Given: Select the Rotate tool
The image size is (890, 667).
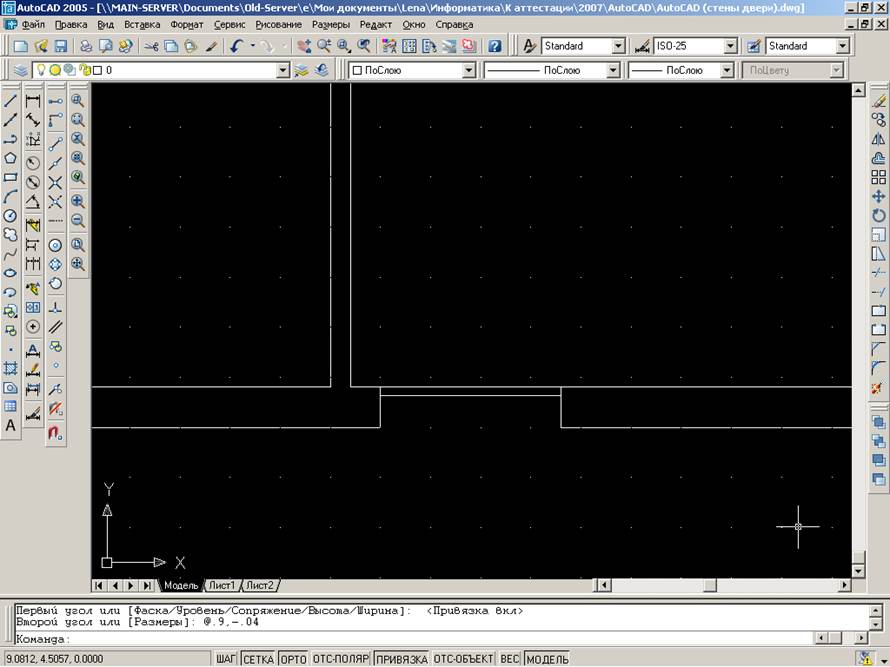Looking at the screenshot, I should [x=879, y=216].
